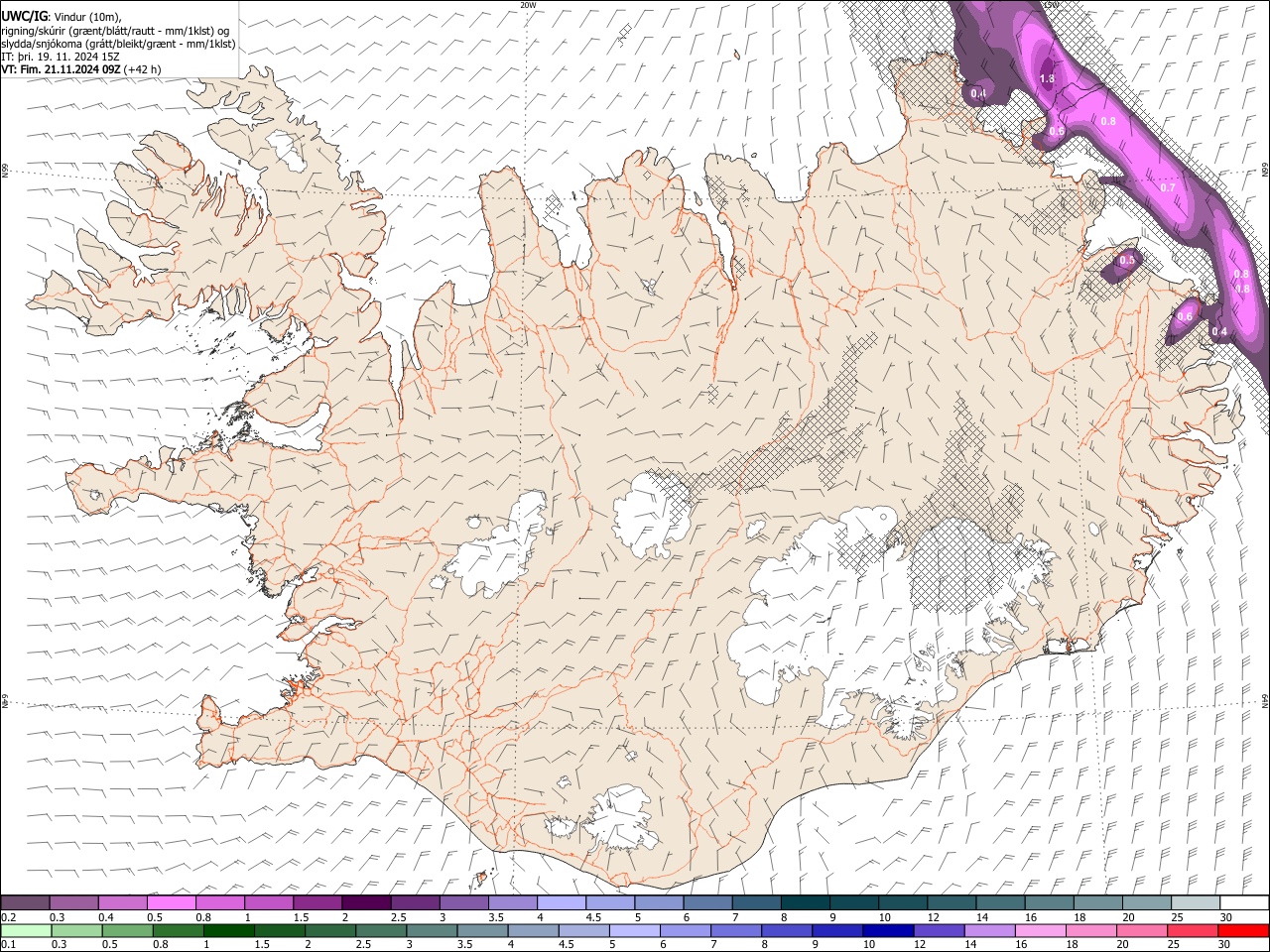Click the 0.7 precipitation value on the map
The height and width of the screenshot is (952, 1270).
coord(1168,187)
